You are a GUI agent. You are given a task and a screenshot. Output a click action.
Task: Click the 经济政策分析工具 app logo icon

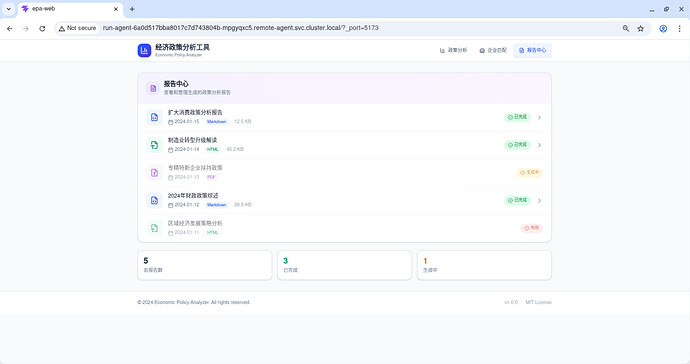[144, 51]
